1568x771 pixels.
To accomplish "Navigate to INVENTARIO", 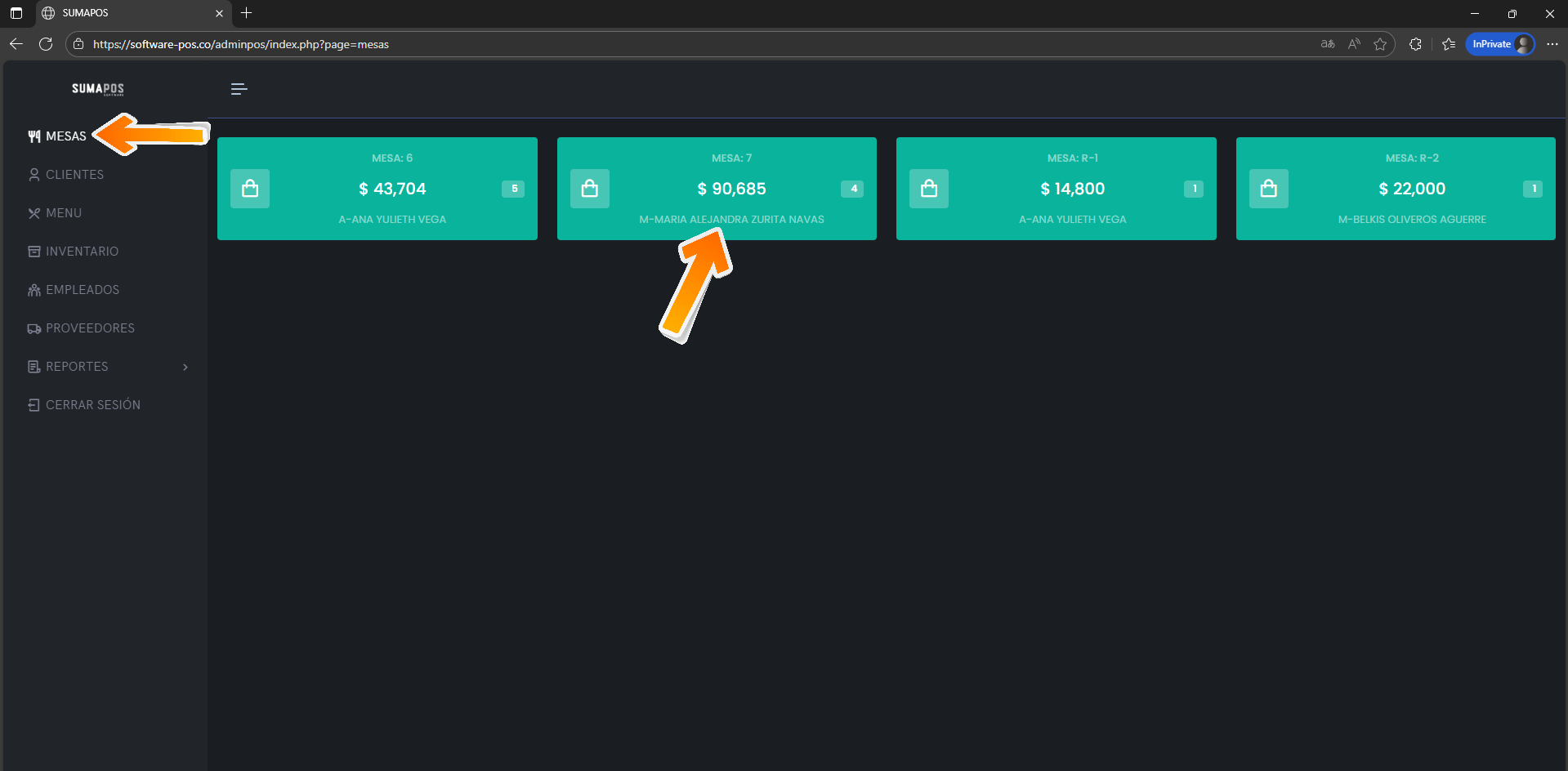I will coord(82,252).
